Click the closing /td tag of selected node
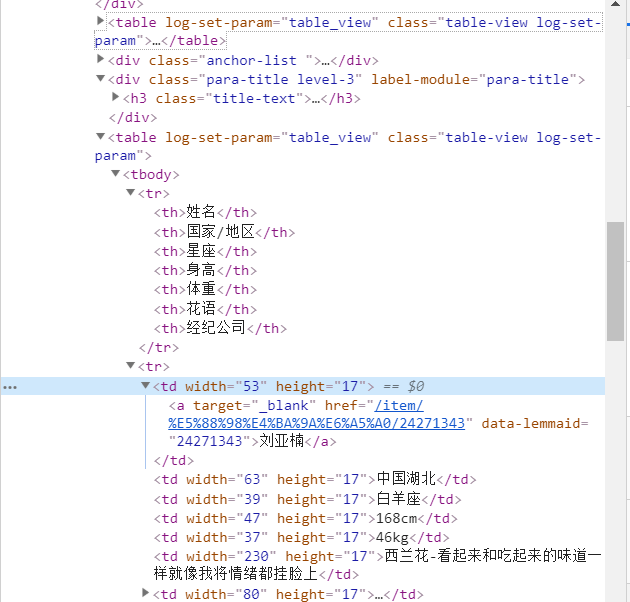 pyautogui.click(x=174, y=460)
